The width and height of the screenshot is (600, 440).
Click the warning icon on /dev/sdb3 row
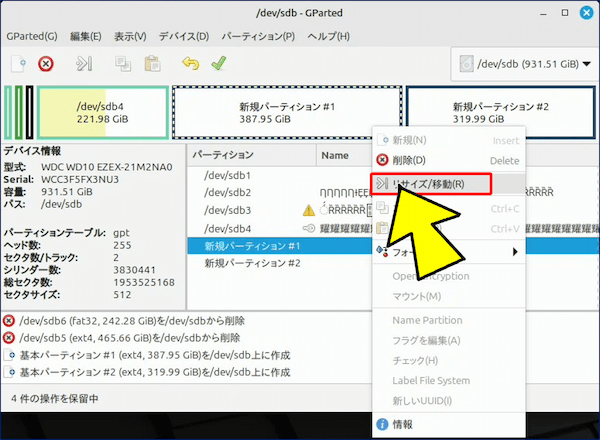point(309,210)
